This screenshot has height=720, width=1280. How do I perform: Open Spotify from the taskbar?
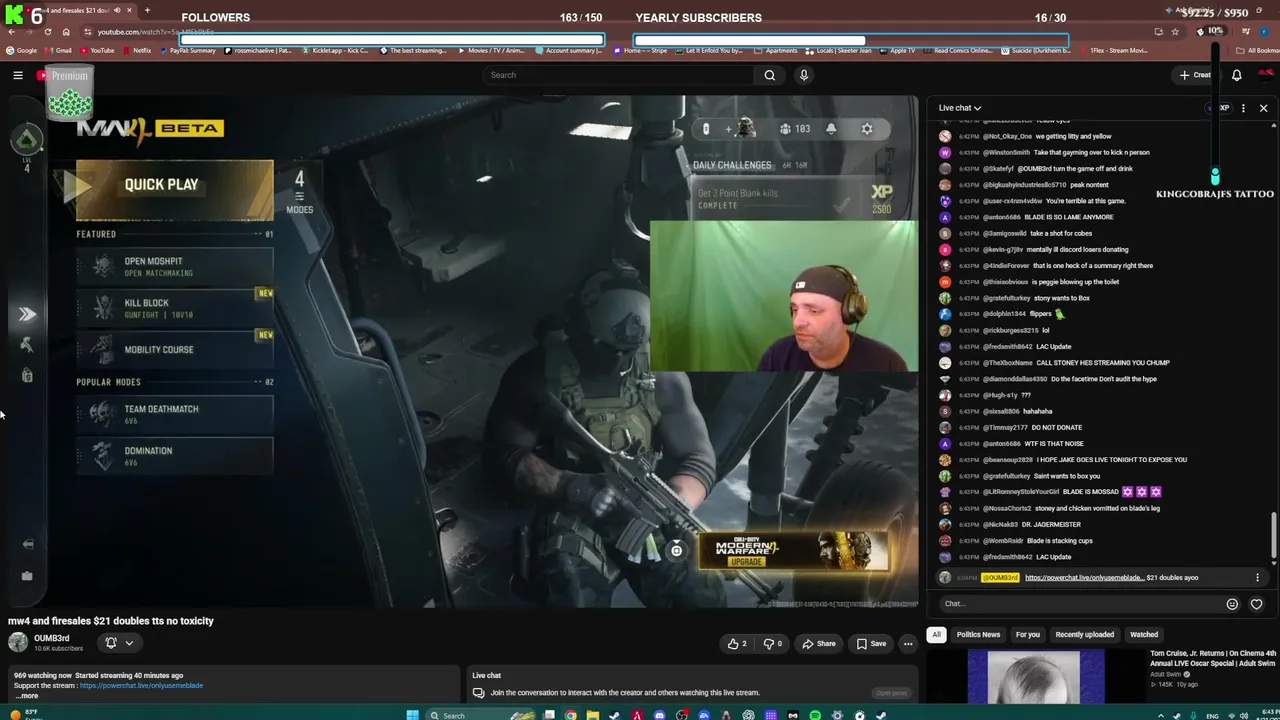coord(815,715)
